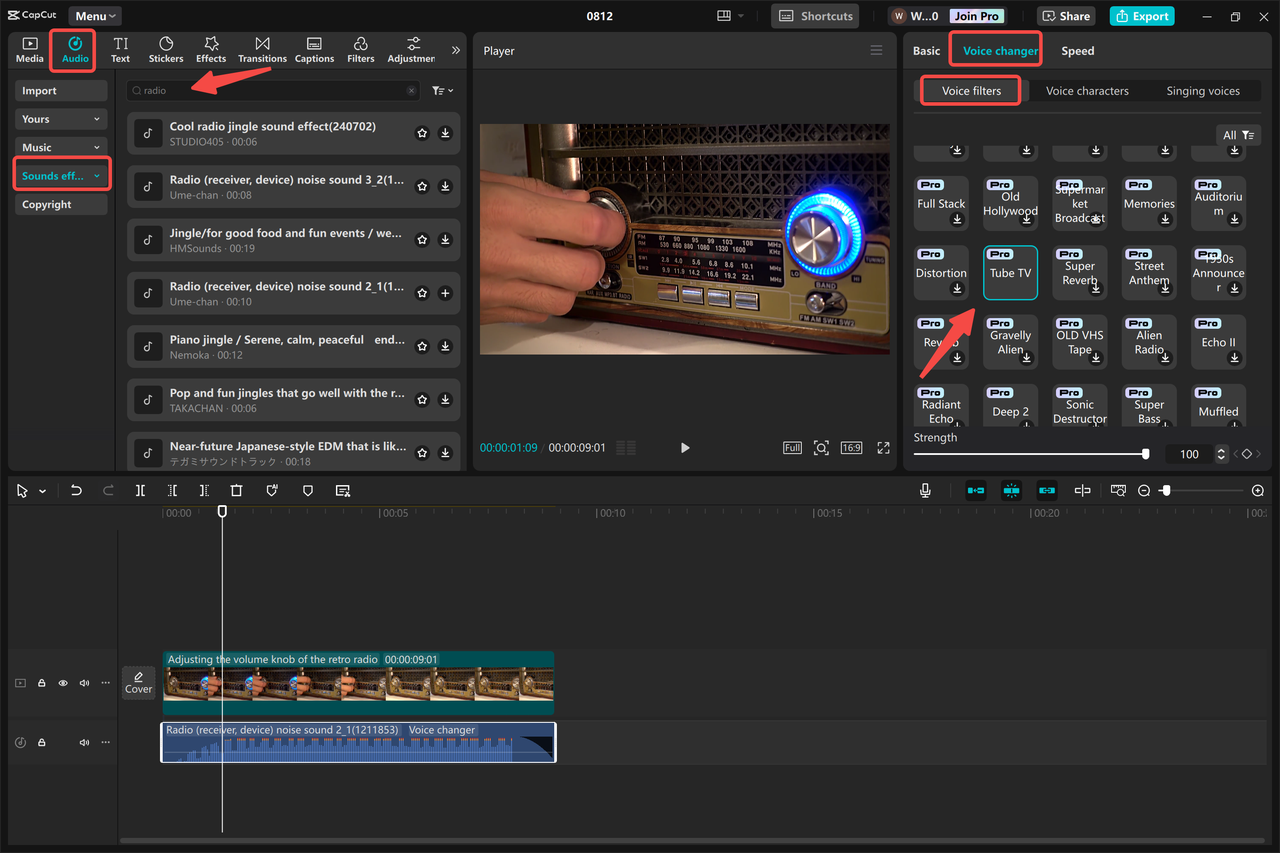Click the Export button
Screen dimensions: 1280x853
(x=1141, y=15)
